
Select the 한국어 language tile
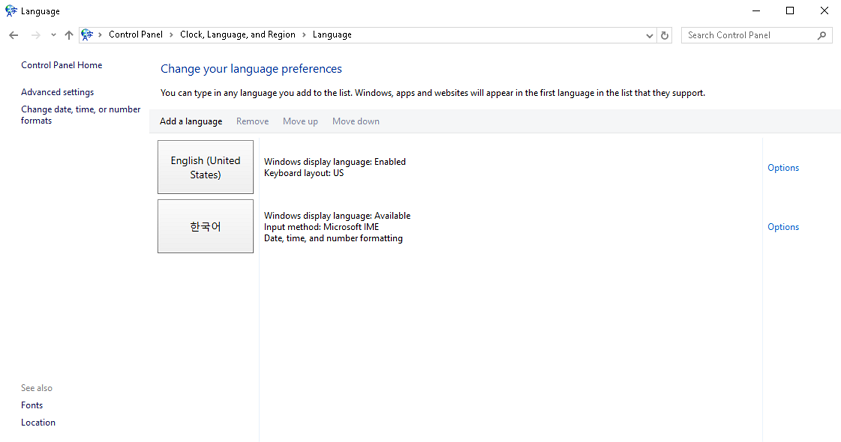[x=205, y=226]
